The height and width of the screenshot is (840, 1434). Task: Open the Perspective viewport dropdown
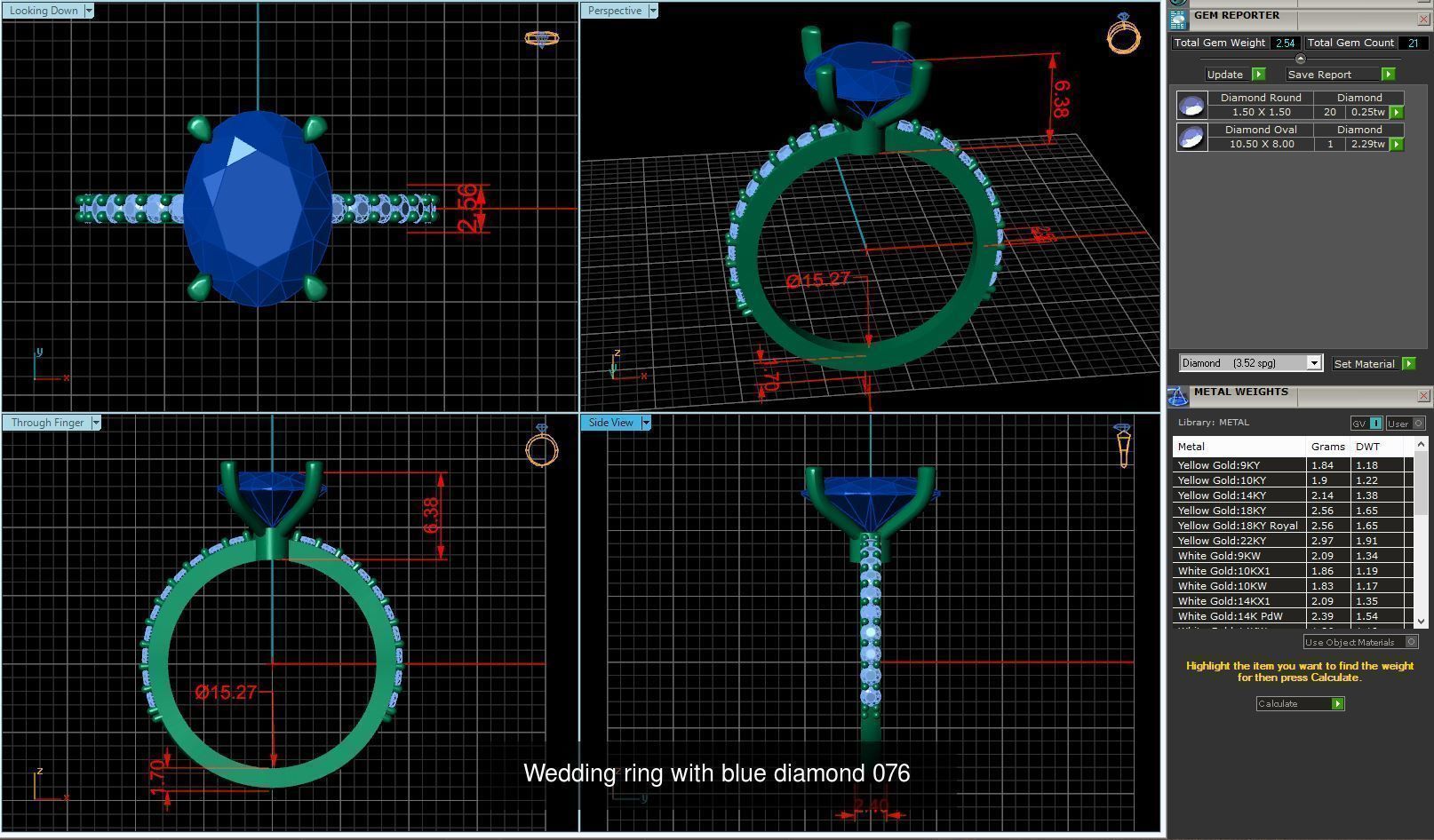coord(653,11)
